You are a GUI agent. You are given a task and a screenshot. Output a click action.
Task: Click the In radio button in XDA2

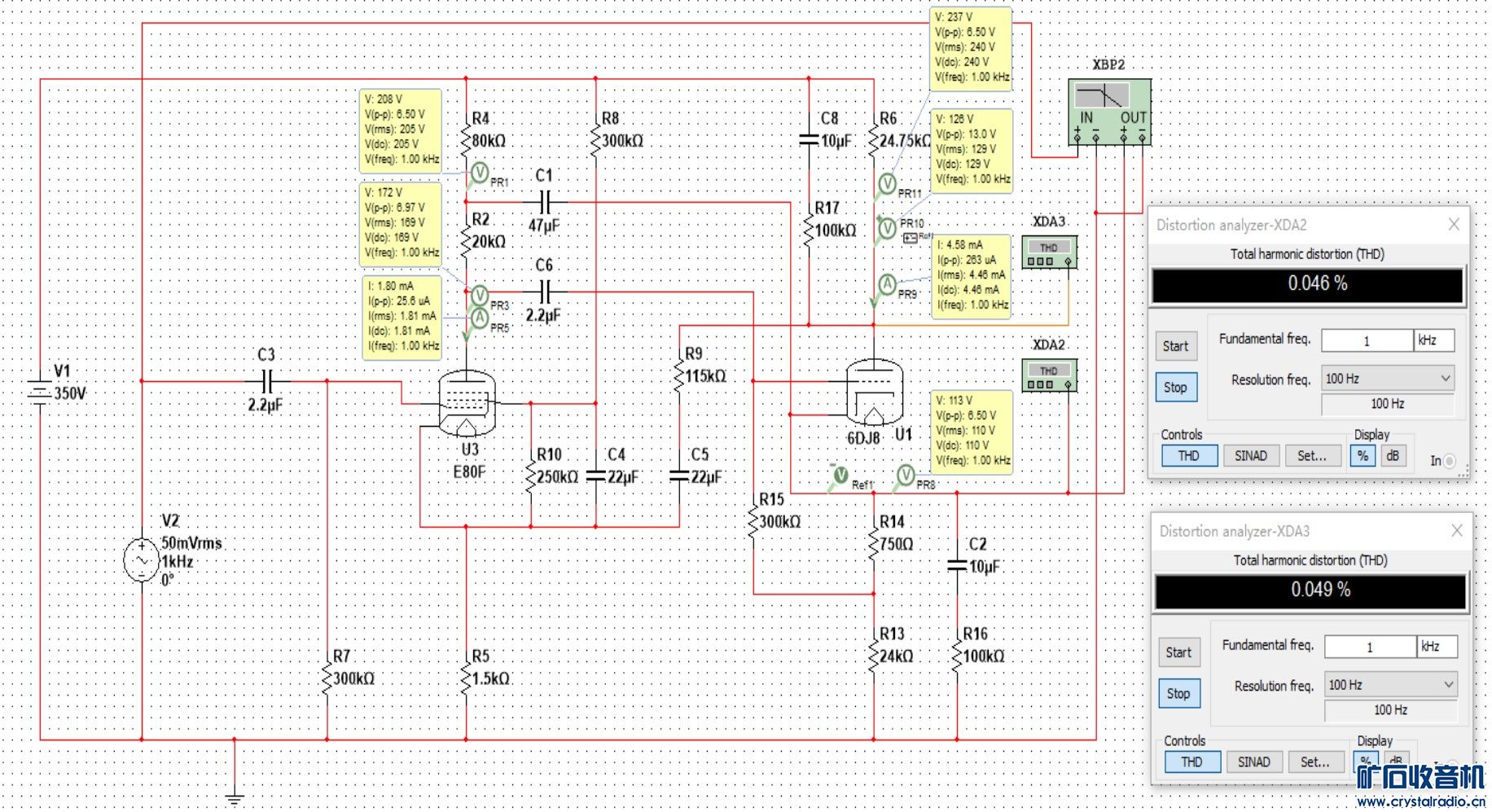pyautogui.click(x=1449, y=461)
